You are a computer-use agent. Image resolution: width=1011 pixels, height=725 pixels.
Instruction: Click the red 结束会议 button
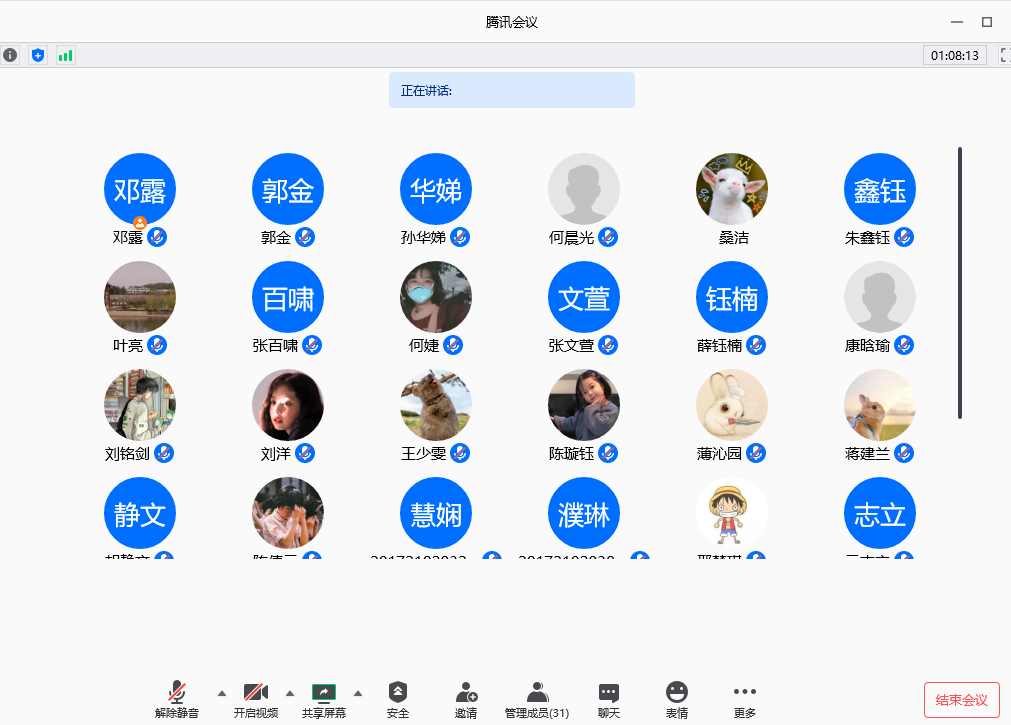[x=961, y=700]
